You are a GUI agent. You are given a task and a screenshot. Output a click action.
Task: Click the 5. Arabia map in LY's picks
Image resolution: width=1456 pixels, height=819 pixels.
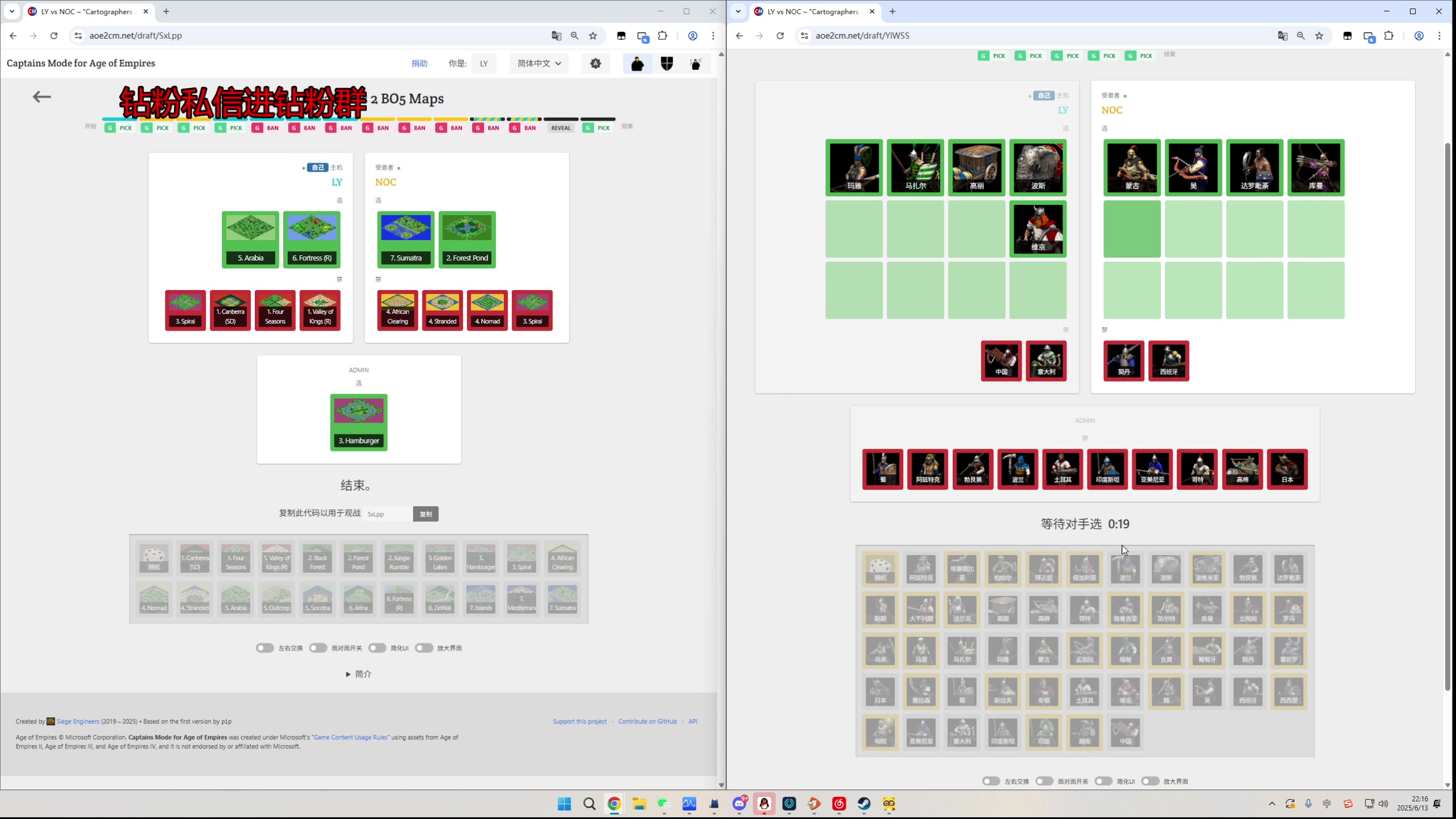click(x=250, y=239)
